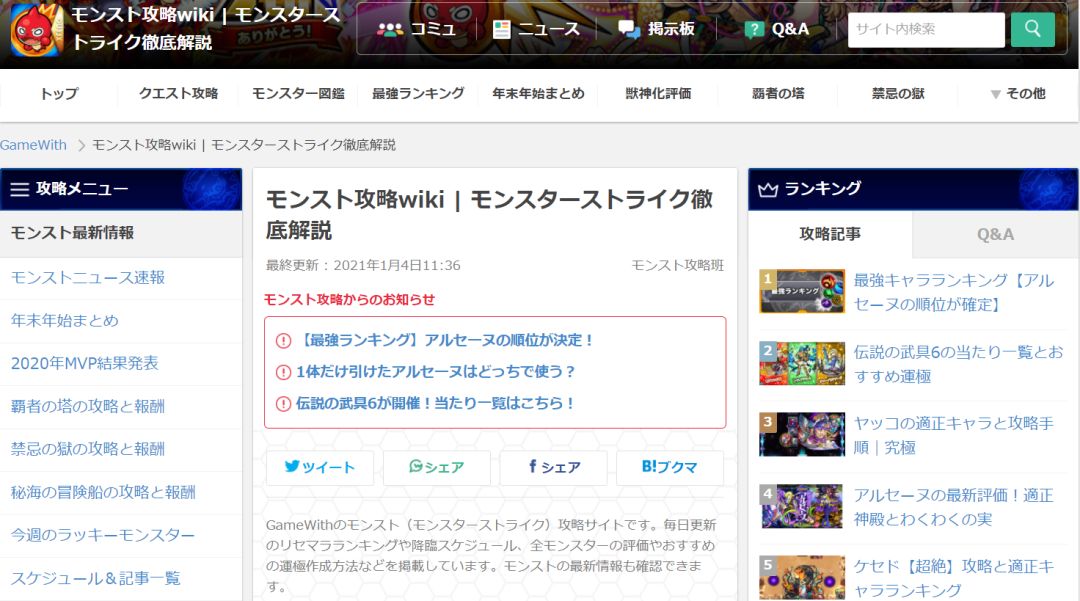Click the サイト内検索 search field
Image resolution: width=1080 pixels, height=601 pixels.
[926, 30]
